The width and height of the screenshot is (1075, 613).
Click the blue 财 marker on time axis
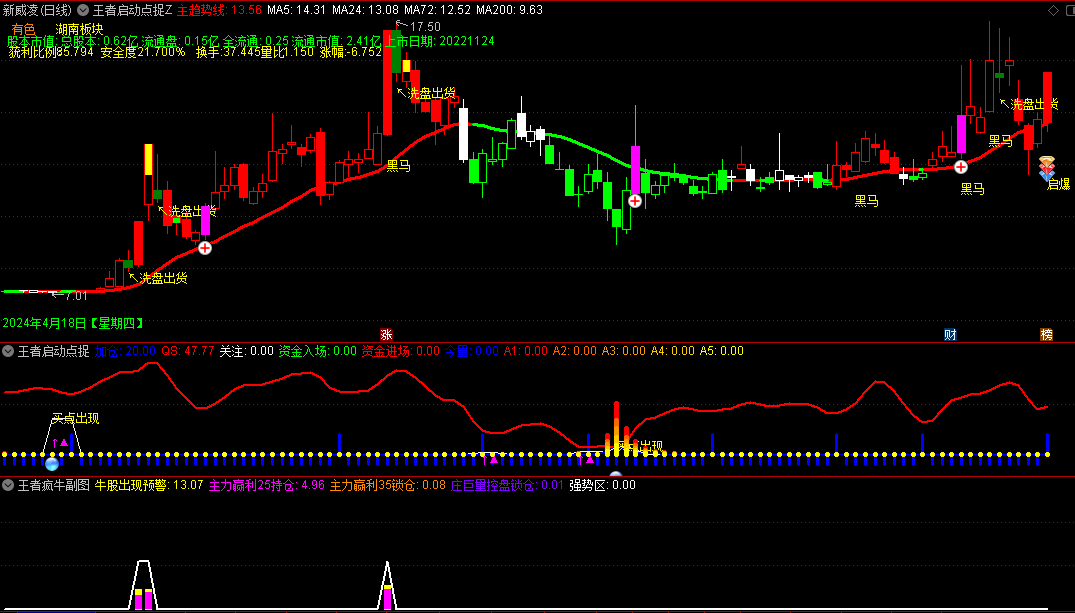[x=950, y=335]
